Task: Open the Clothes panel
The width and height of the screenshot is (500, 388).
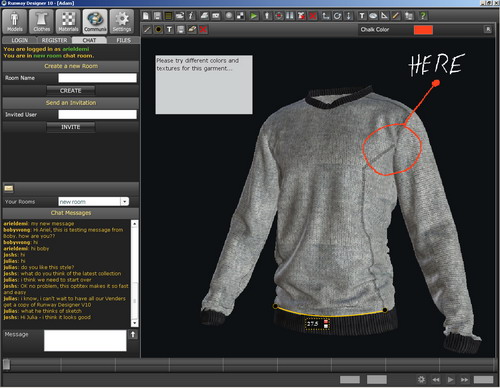Action: 41,21
